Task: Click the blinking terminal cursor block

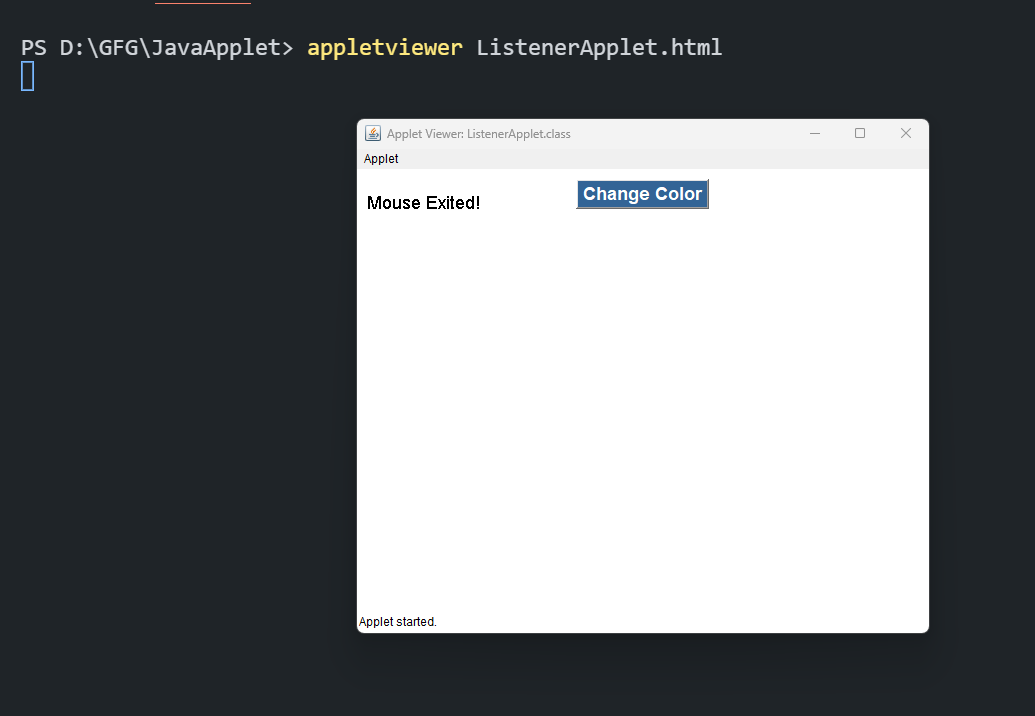Action: 28,76
